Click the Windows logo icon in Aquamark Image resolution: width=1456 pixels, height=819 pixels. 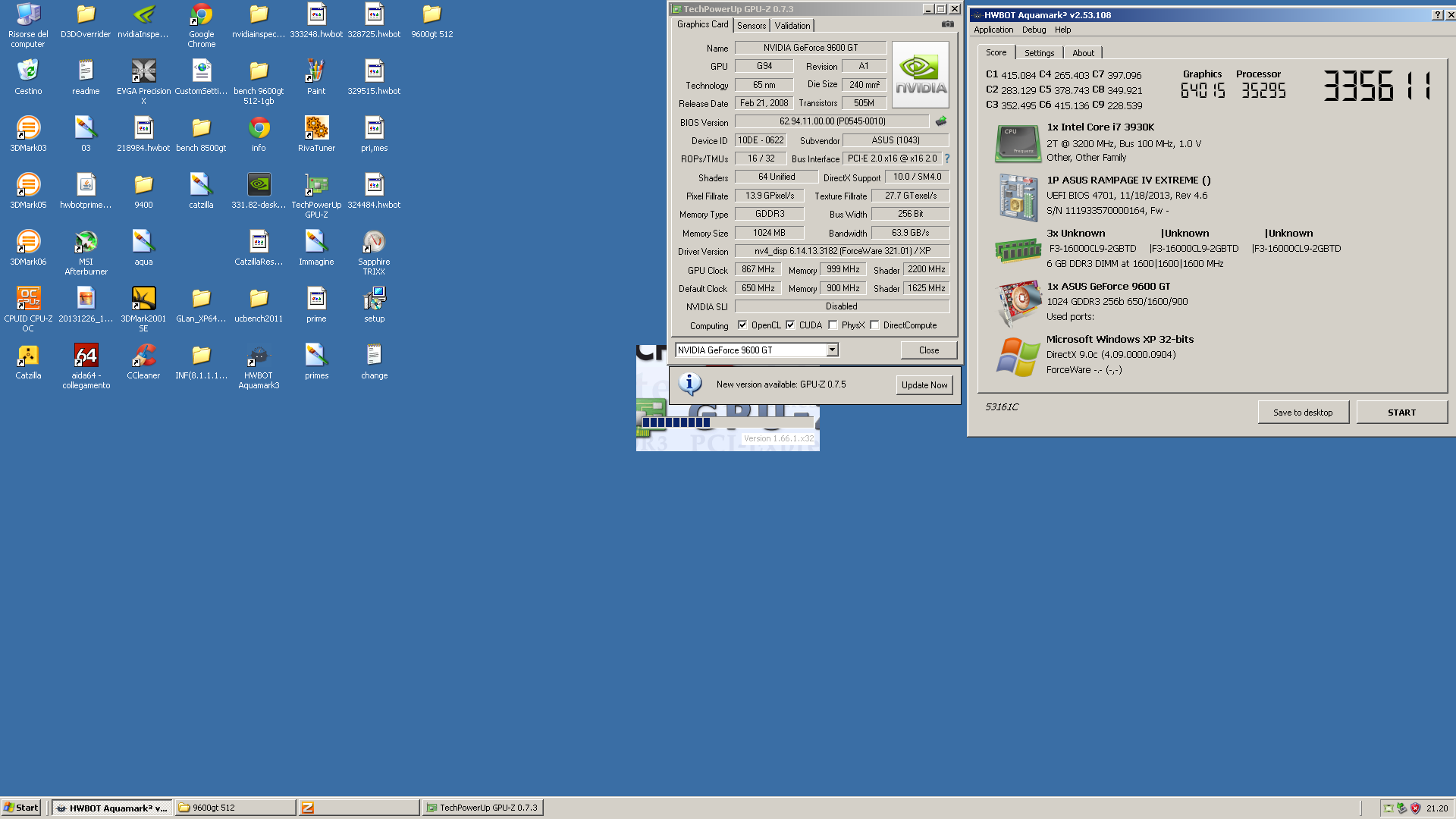(1018, 356)
